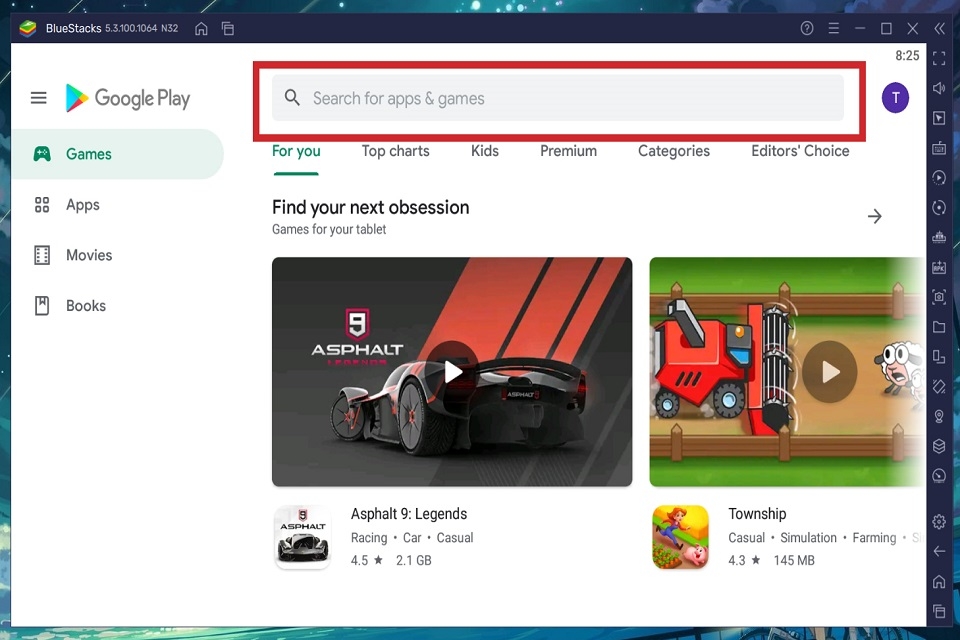
Task: Click the Google Play logo
Action: [x=128, y=98]
